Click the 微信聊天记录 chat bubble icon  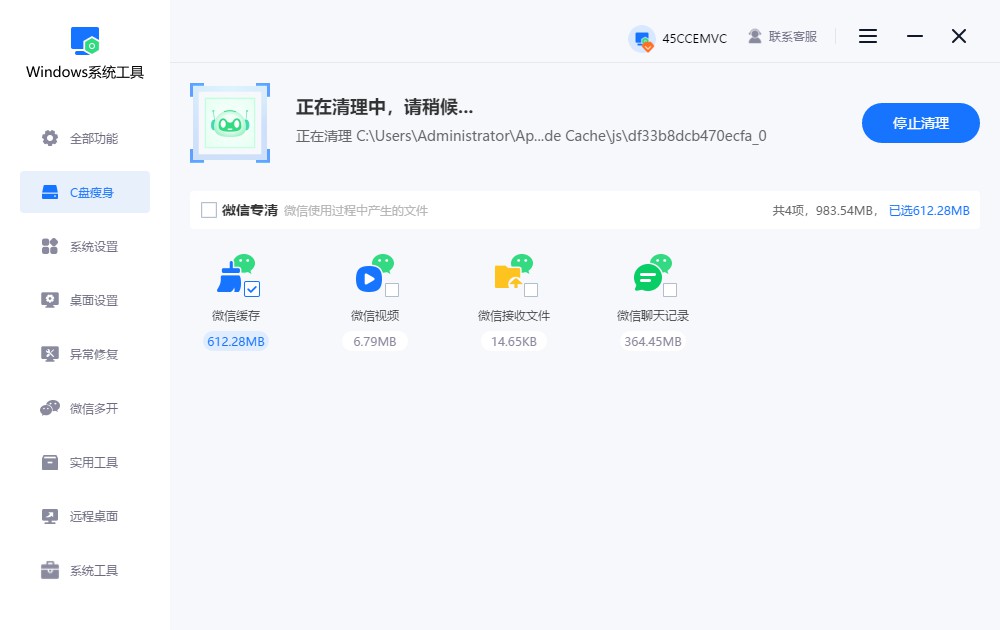pos(648,275)
